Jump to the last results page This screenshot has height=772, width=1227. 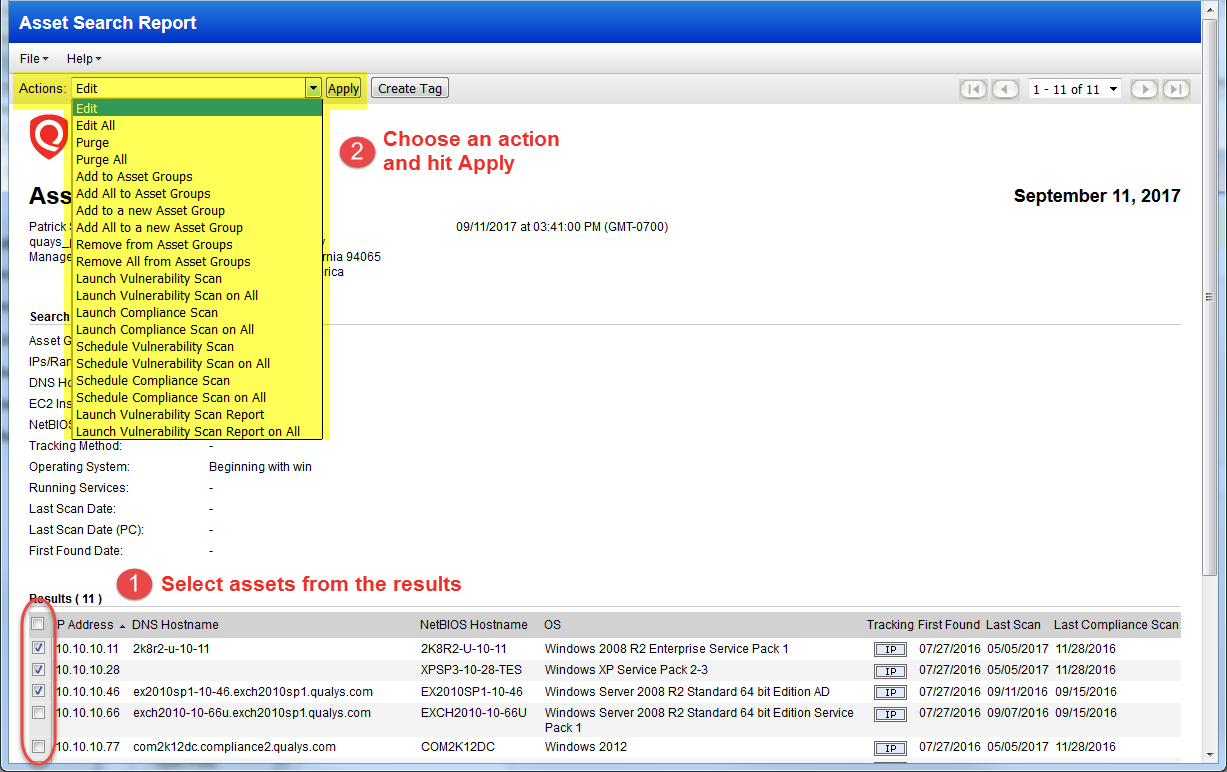[1176, 89]
